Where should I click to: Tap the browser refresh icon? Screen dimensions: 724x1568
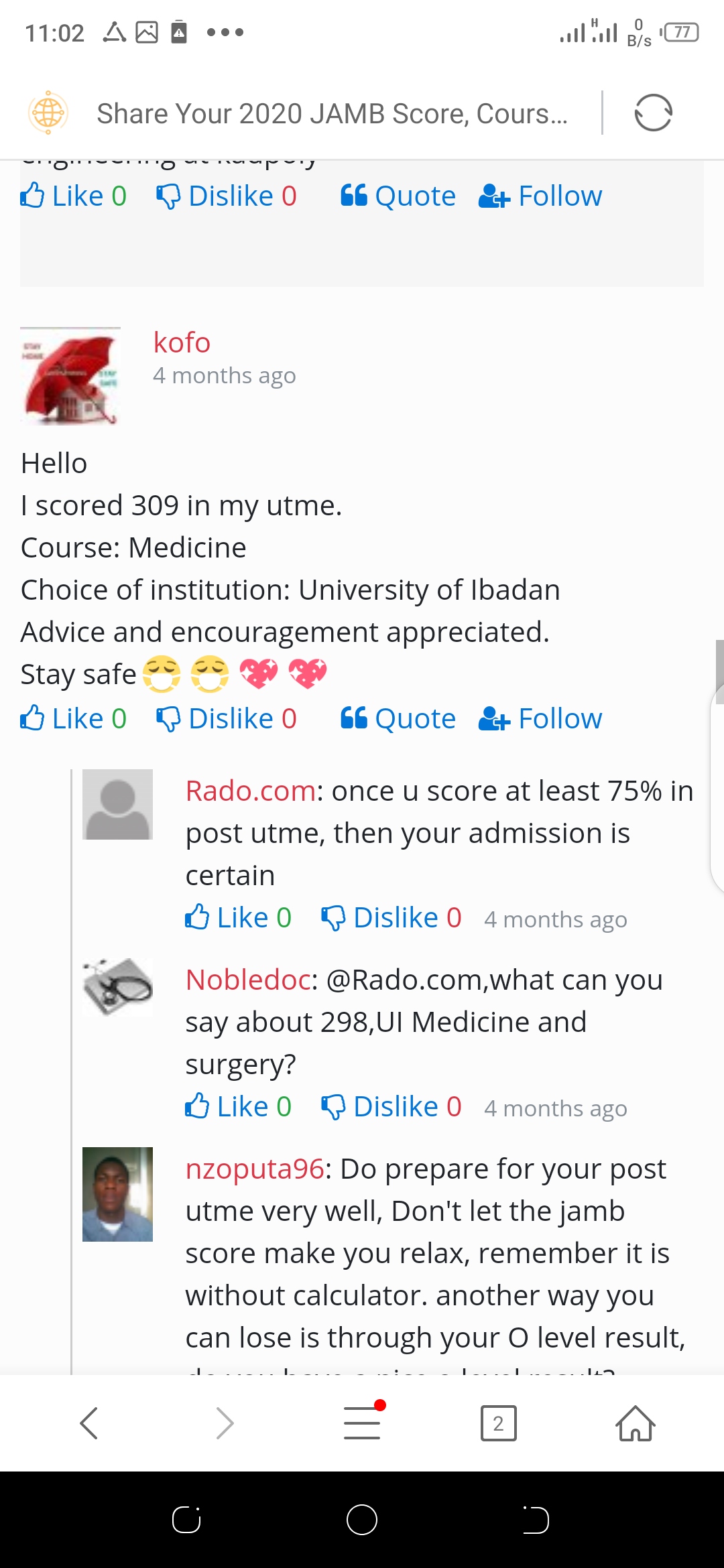click(653, 113)
